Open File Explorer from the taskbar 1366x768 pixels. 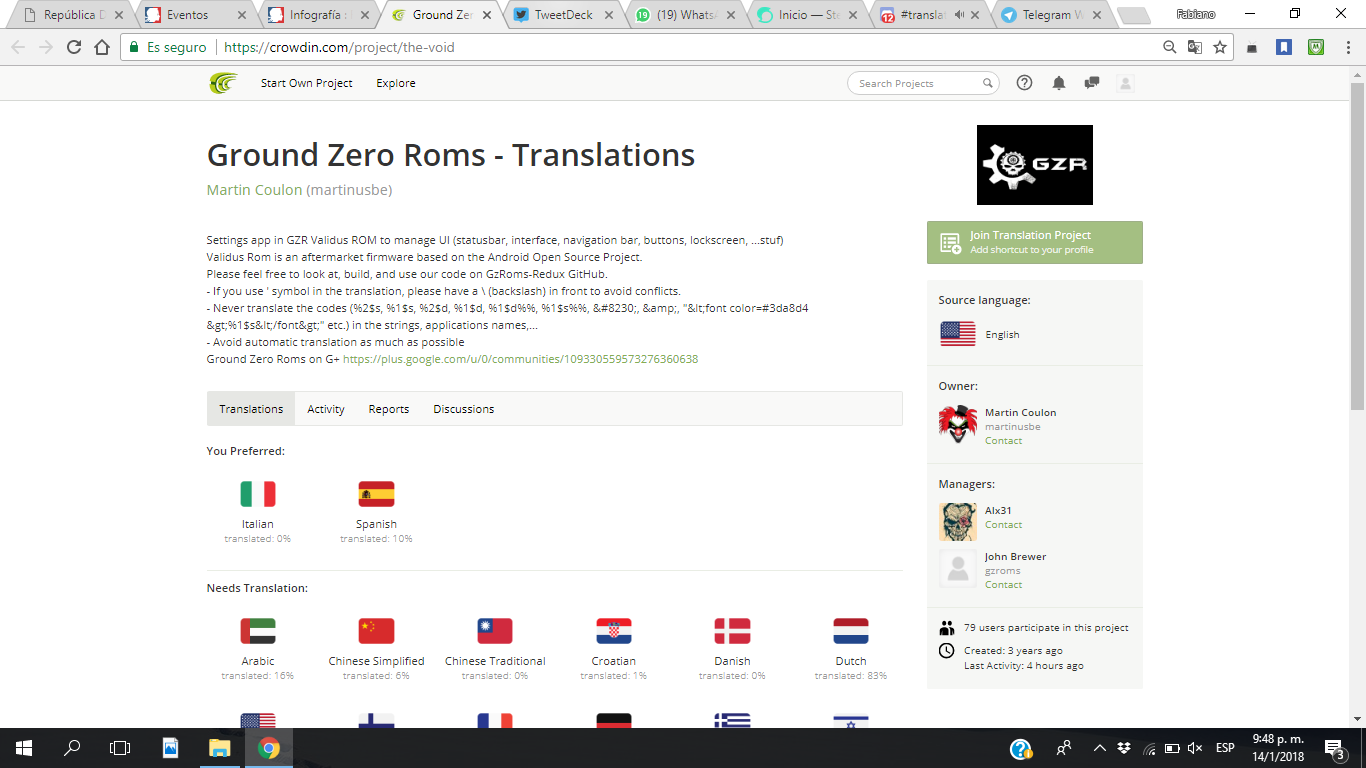pos(219,748)
